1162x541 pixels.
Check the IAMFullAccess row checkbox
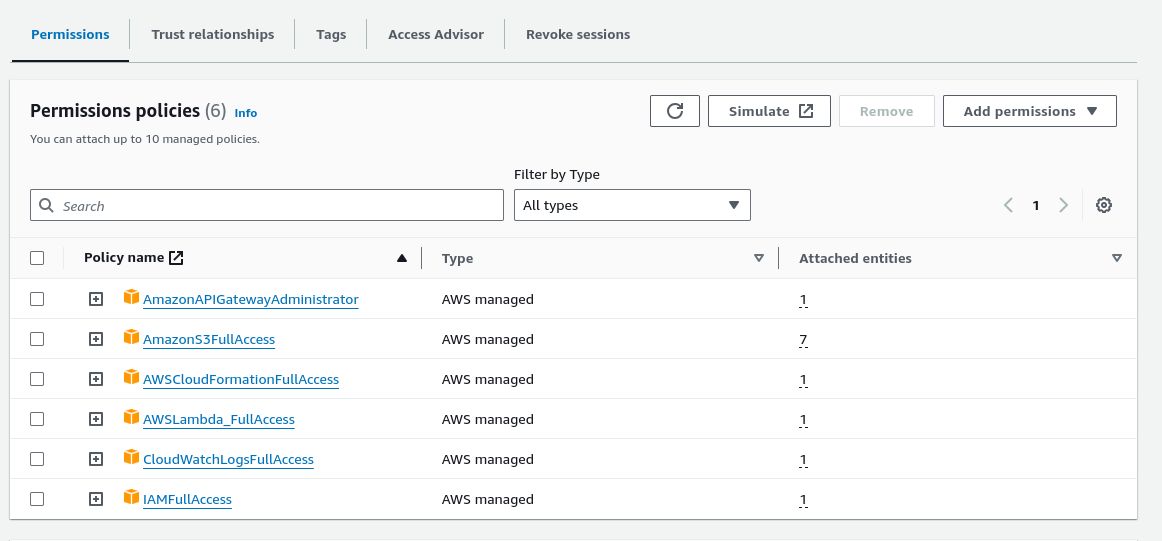pyautogui.click(x=37, y=499)
